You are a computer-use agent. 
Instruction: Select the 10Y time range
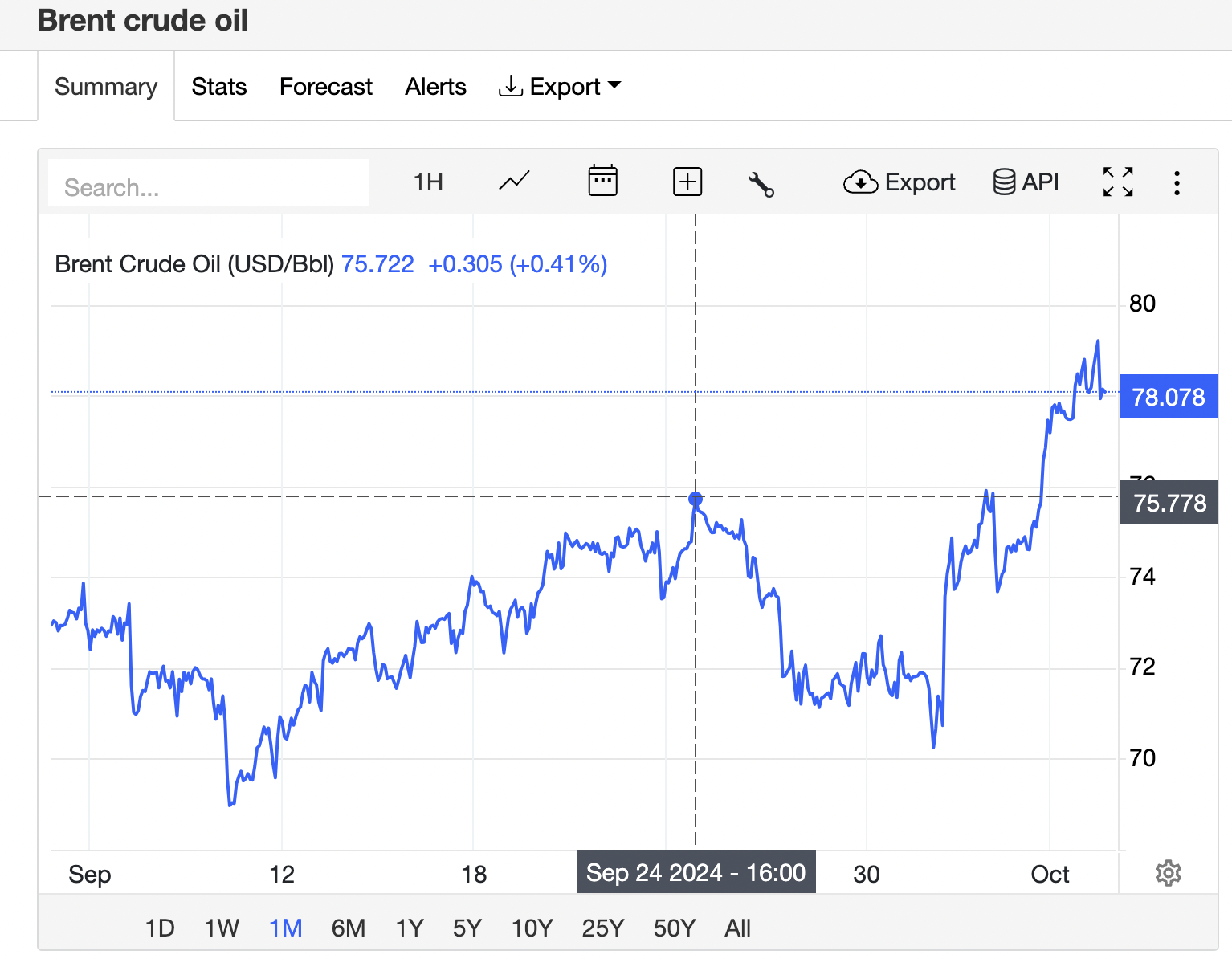click(532, 928)
